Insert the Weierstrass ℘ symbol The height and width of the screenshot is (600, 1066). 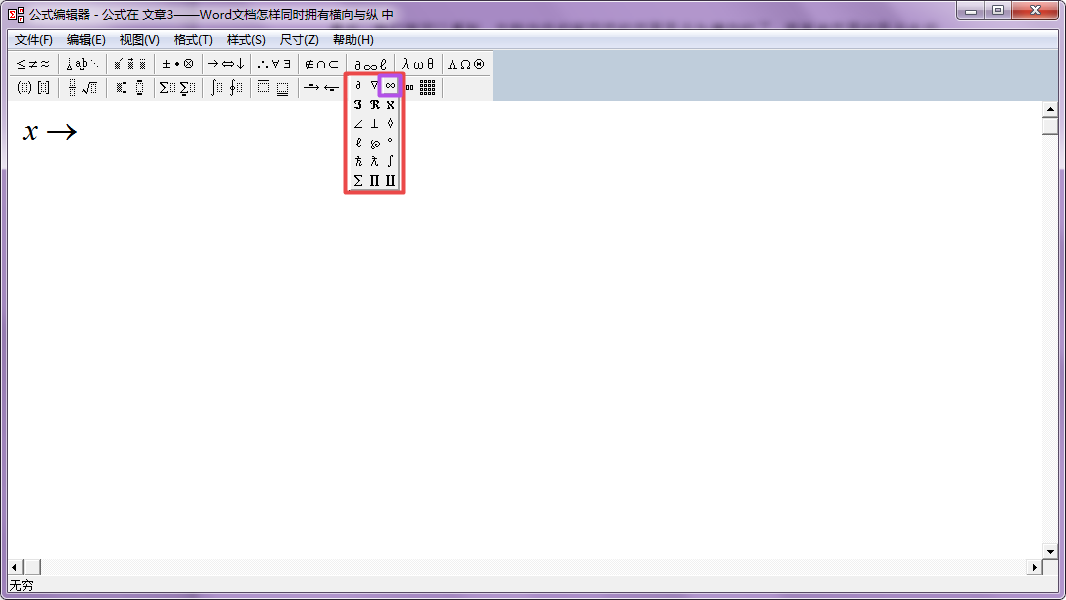tap(374, 143)
